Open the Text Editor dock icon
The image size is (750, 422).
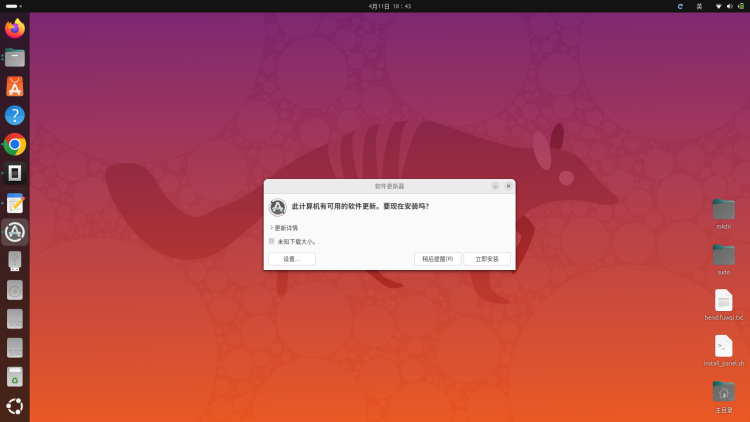click(15, 203)
